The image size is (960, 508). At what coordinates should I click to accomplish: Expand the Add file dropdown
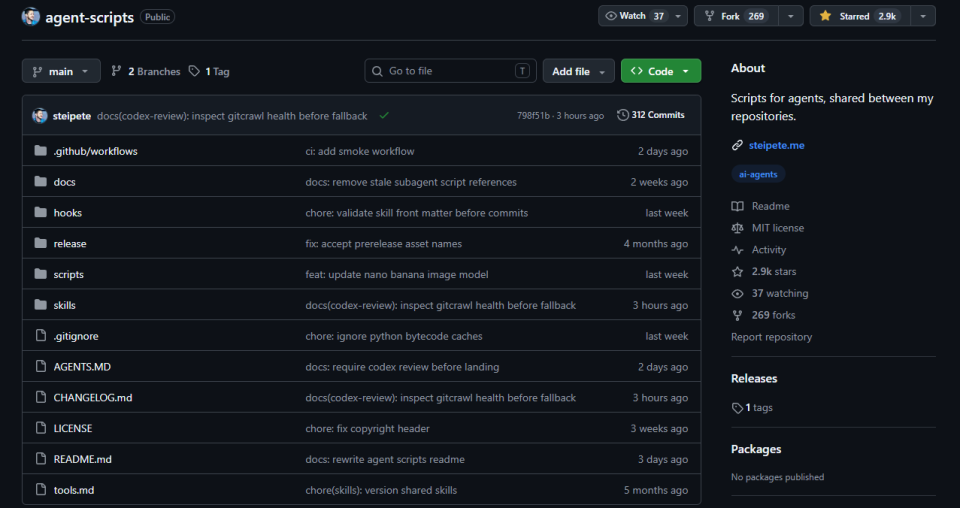point(579,71)
